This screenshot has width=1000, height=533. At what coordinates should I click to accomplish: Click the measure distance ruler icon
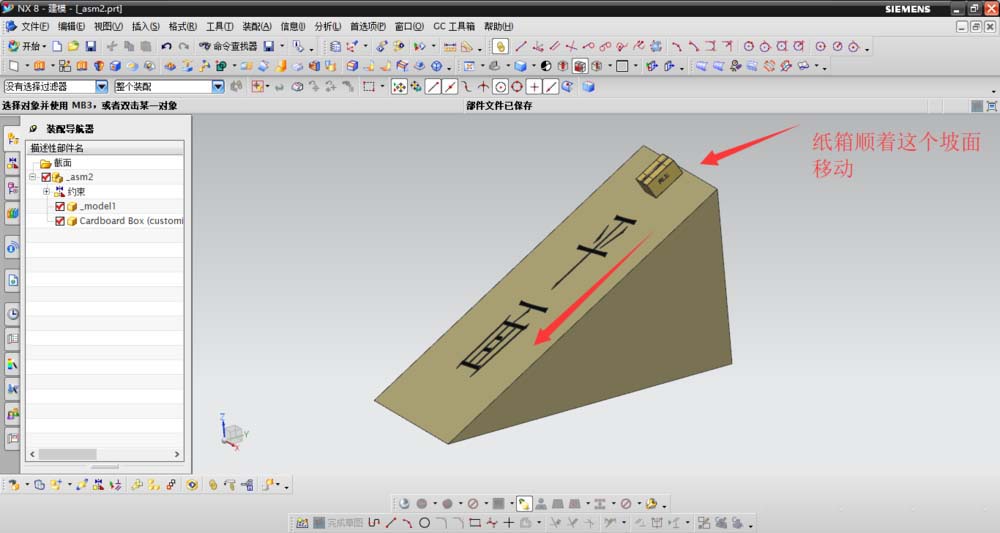tap(450, 47)
